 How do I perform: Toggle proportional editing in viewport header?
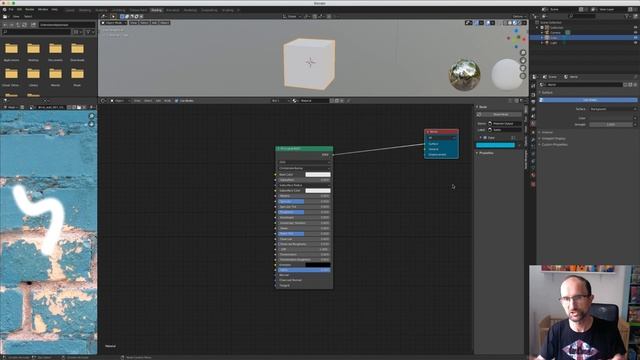click(x=329, y=16)
